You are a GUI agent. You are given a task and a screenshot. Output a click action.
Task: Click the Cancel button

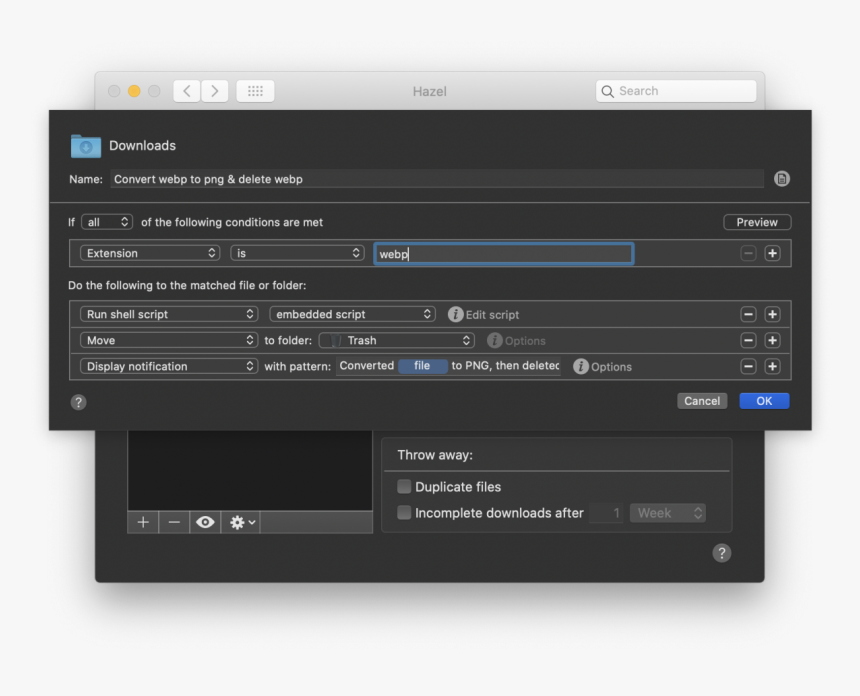[702, 401]
